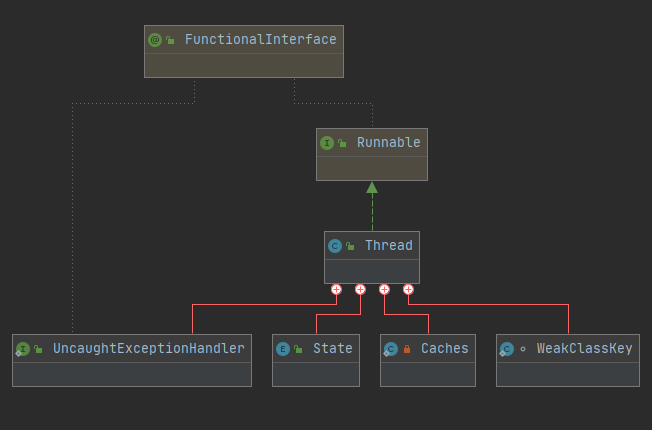
Task: Click the public lock icon beside Runnable
Action: (342, 143)
